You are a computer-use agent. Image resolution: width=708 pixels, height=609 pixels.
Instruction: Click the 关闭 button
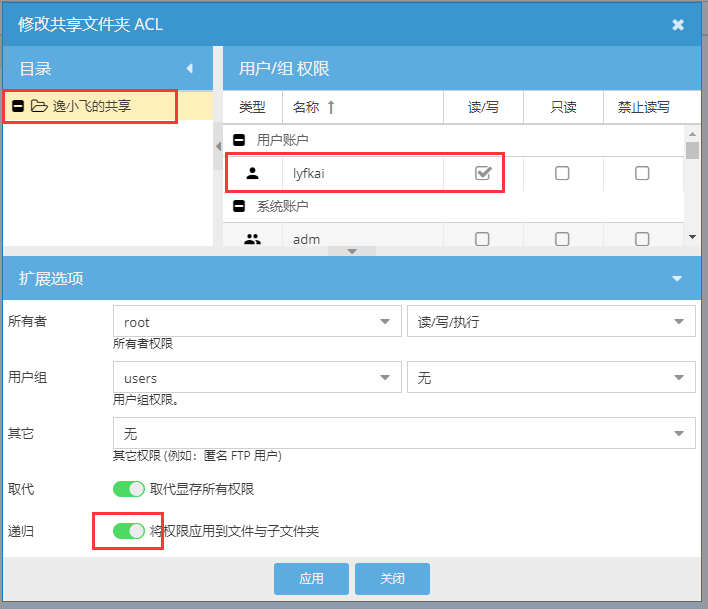392,578
